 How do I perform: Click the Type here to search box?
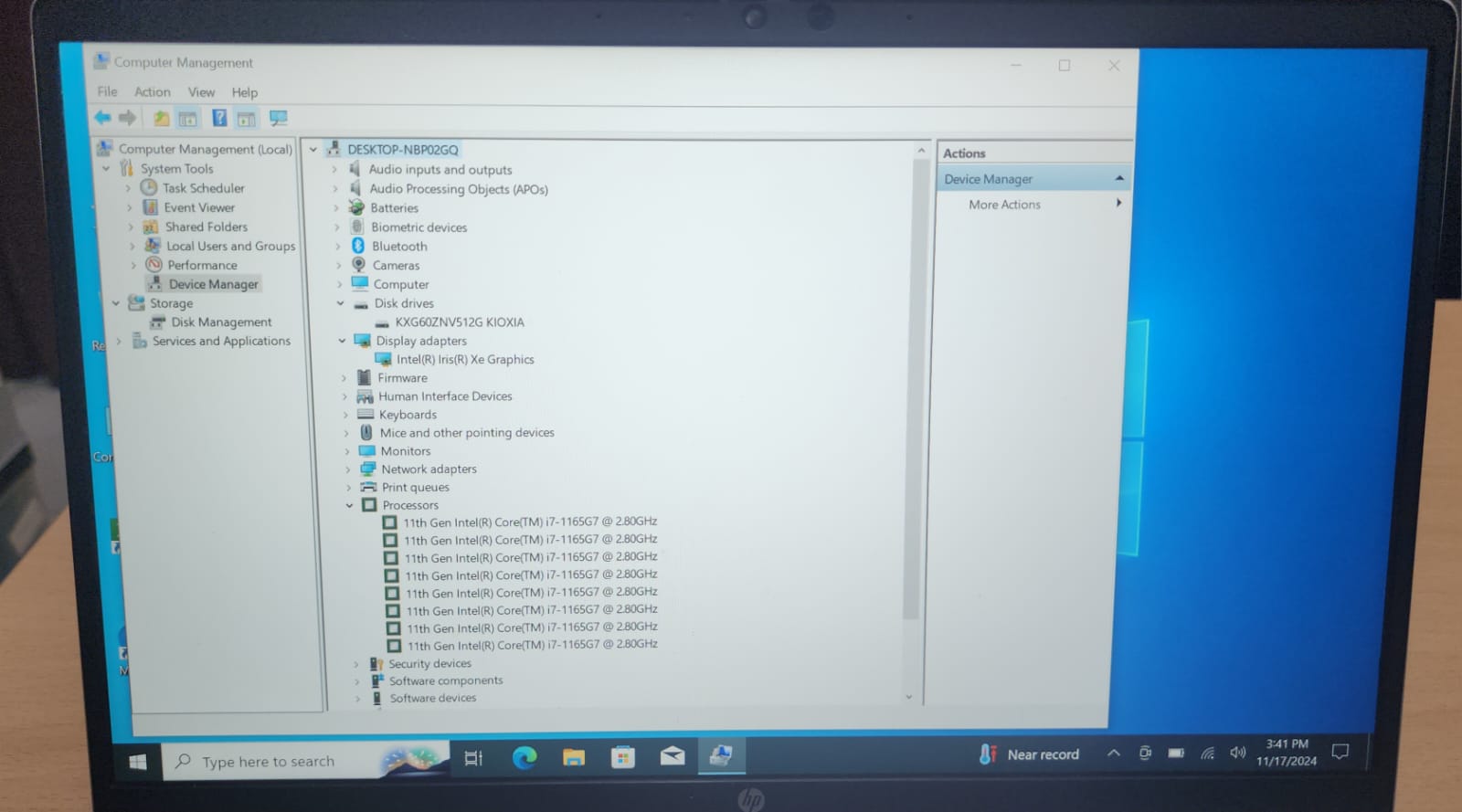[305, 760]
